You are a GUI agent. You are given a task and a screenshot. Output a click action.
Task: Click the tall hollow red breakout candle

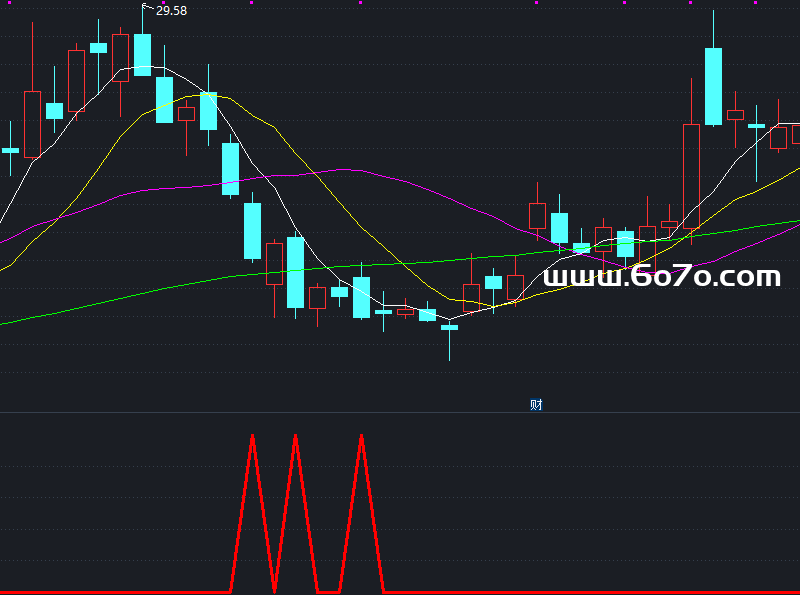tap(691, 175)
